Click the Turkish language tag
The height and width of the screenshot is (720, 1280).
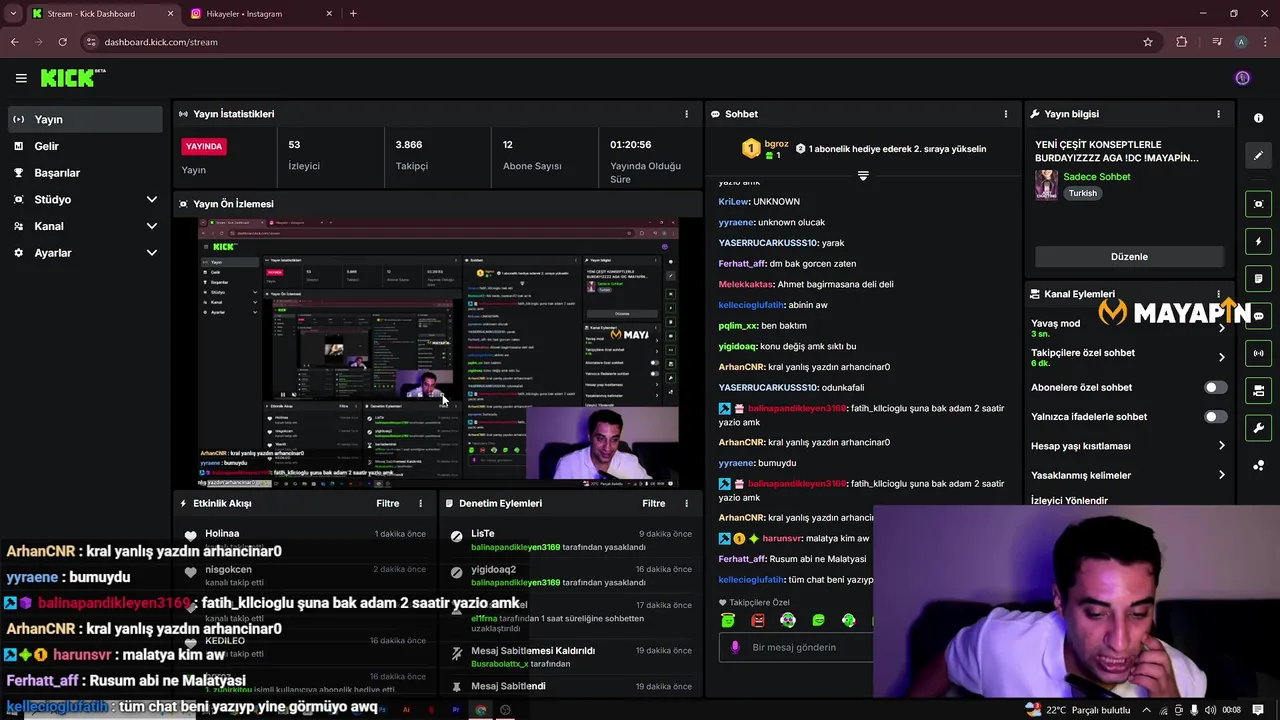[x=1082, y=193]
